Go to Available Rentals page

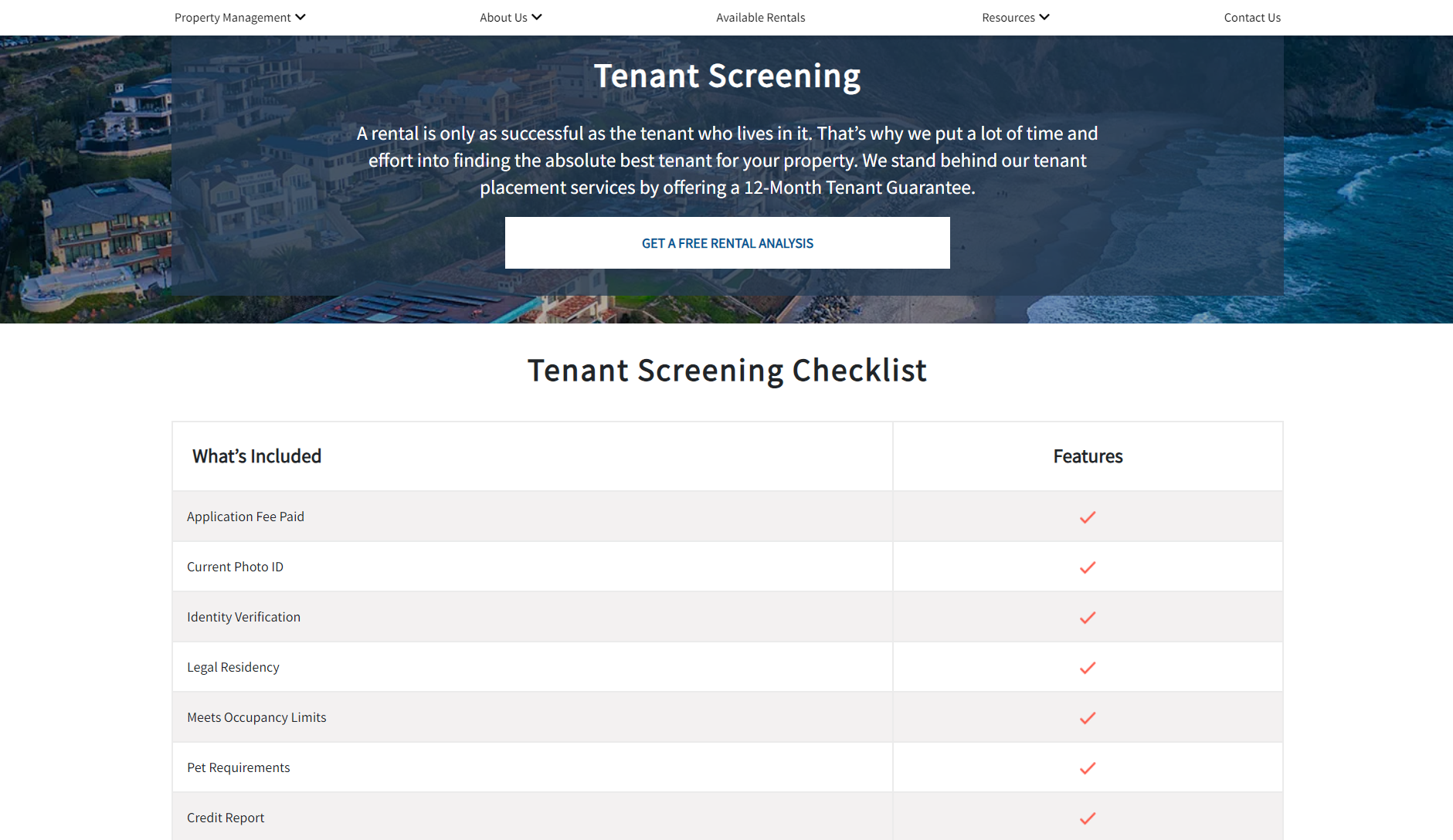click(760, 18)
